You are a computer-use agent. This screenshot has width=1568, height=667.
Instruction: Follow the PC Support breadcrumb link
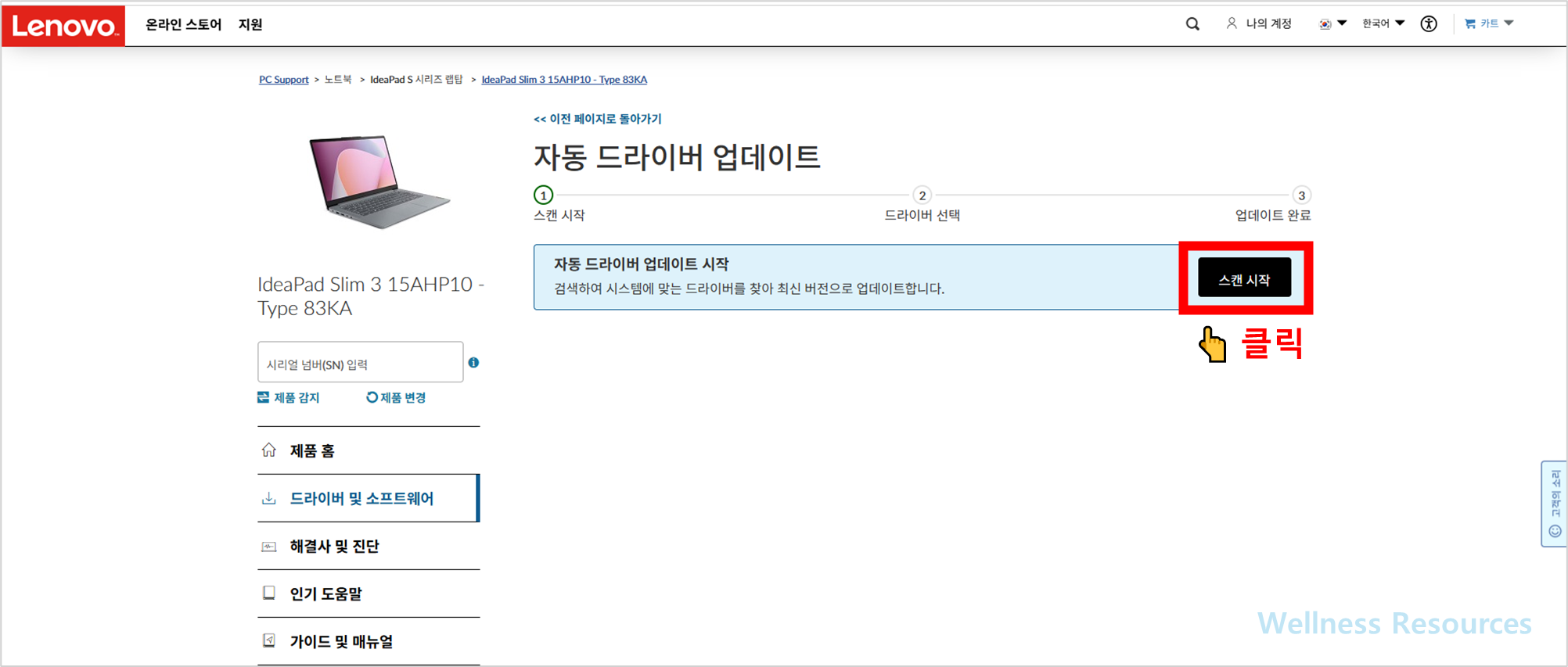tap(283, 79)
